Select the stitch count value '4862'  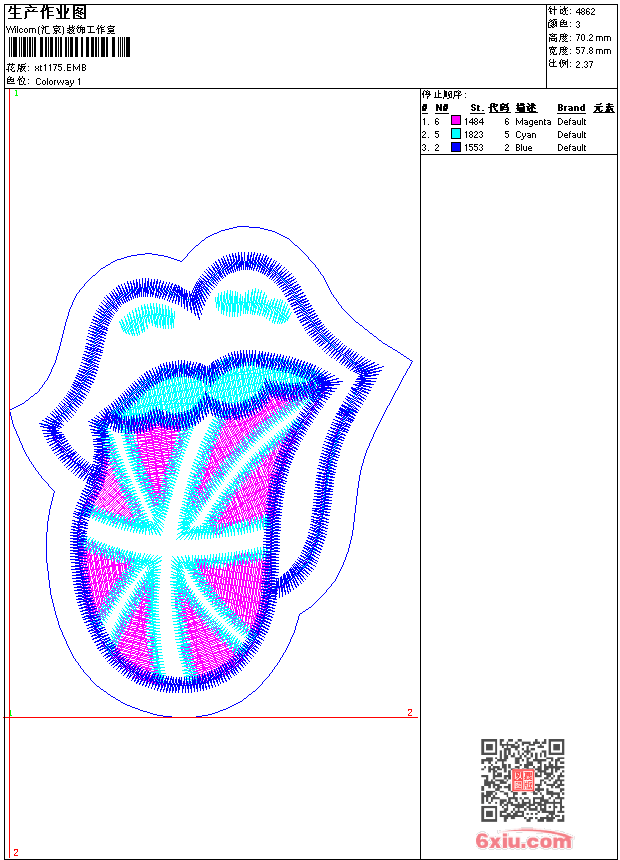585,11
